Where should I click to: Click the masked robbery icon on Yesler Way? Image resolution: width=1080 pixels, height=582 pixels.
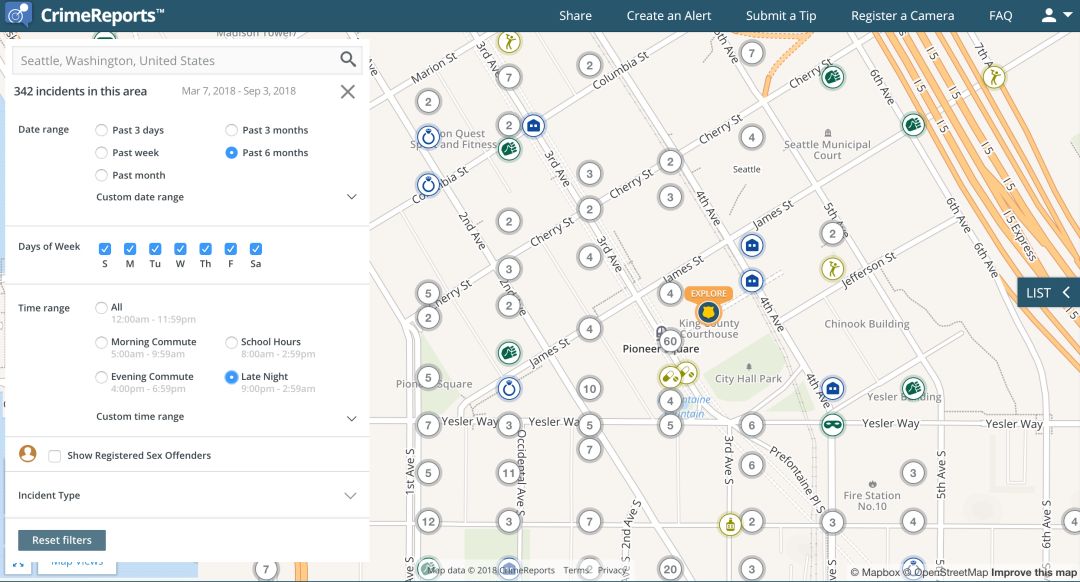tap(833, 424)
